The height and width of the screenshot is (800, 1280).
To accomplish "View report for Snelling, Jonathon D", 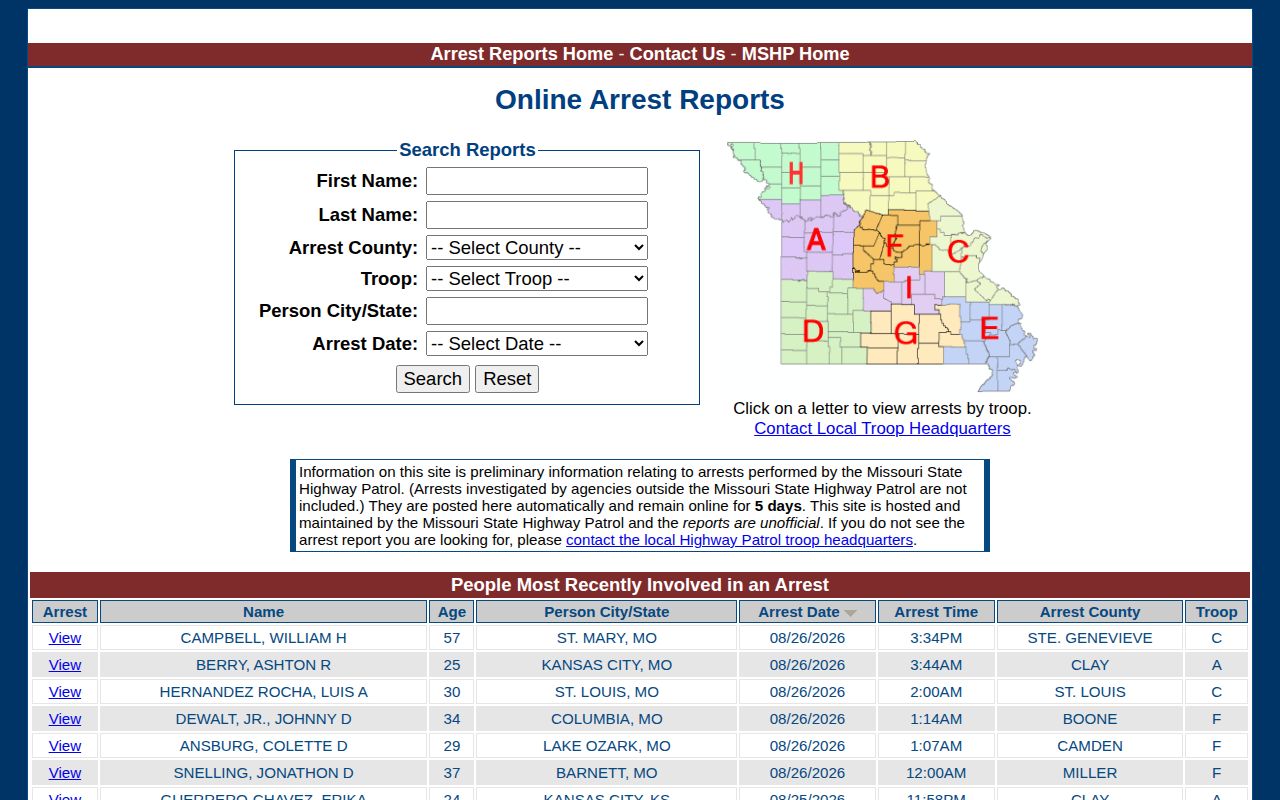I will pyautogui.click(x=65, y=773).
